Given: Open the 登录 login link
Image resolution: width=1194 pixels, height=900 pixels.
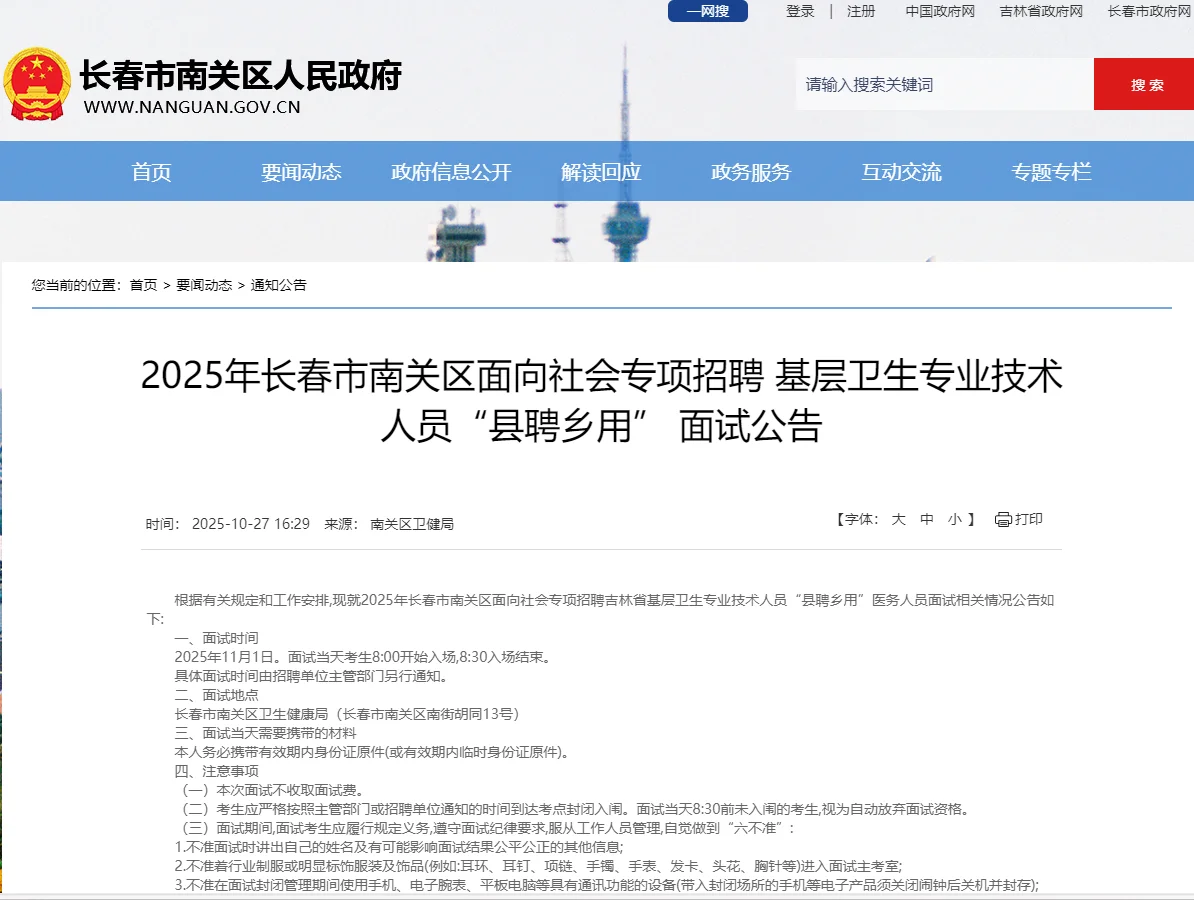Looking at the screenshot, I should 799,11.
